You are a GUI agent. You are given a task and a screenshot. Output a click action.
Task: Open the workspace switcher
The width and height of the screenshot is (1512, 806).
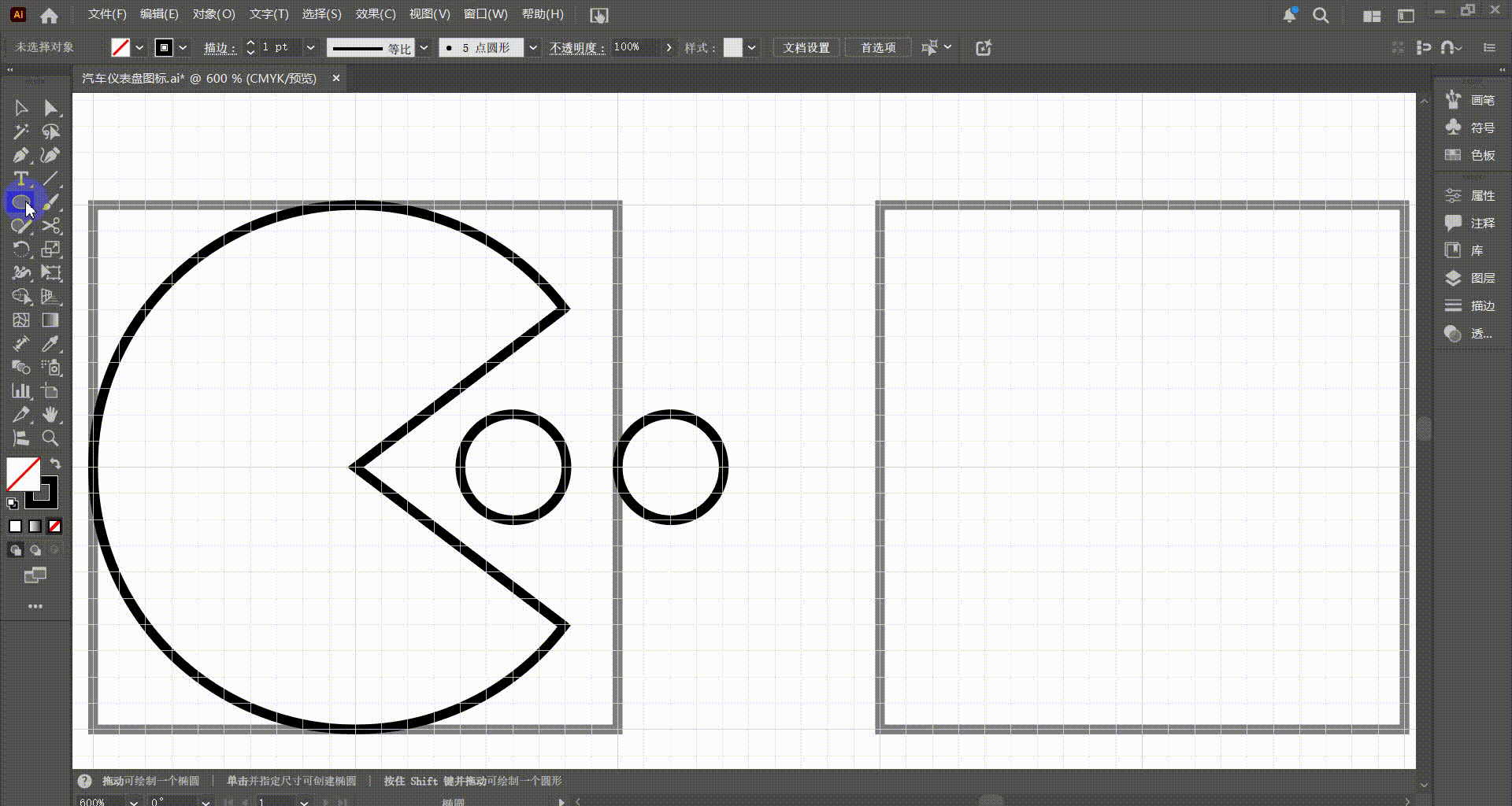pyautogui.click(x=1406, y=15)
